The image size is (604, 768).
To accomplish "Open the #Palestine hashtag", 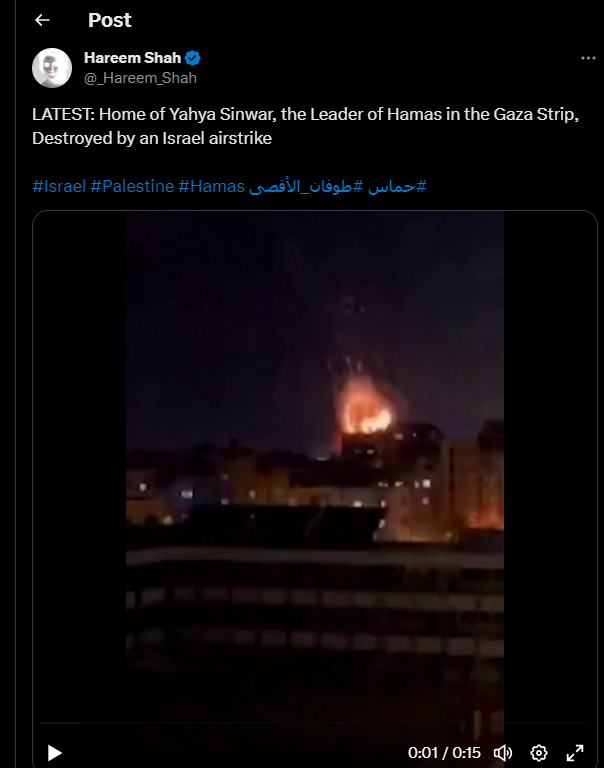I will pos(132,186).
